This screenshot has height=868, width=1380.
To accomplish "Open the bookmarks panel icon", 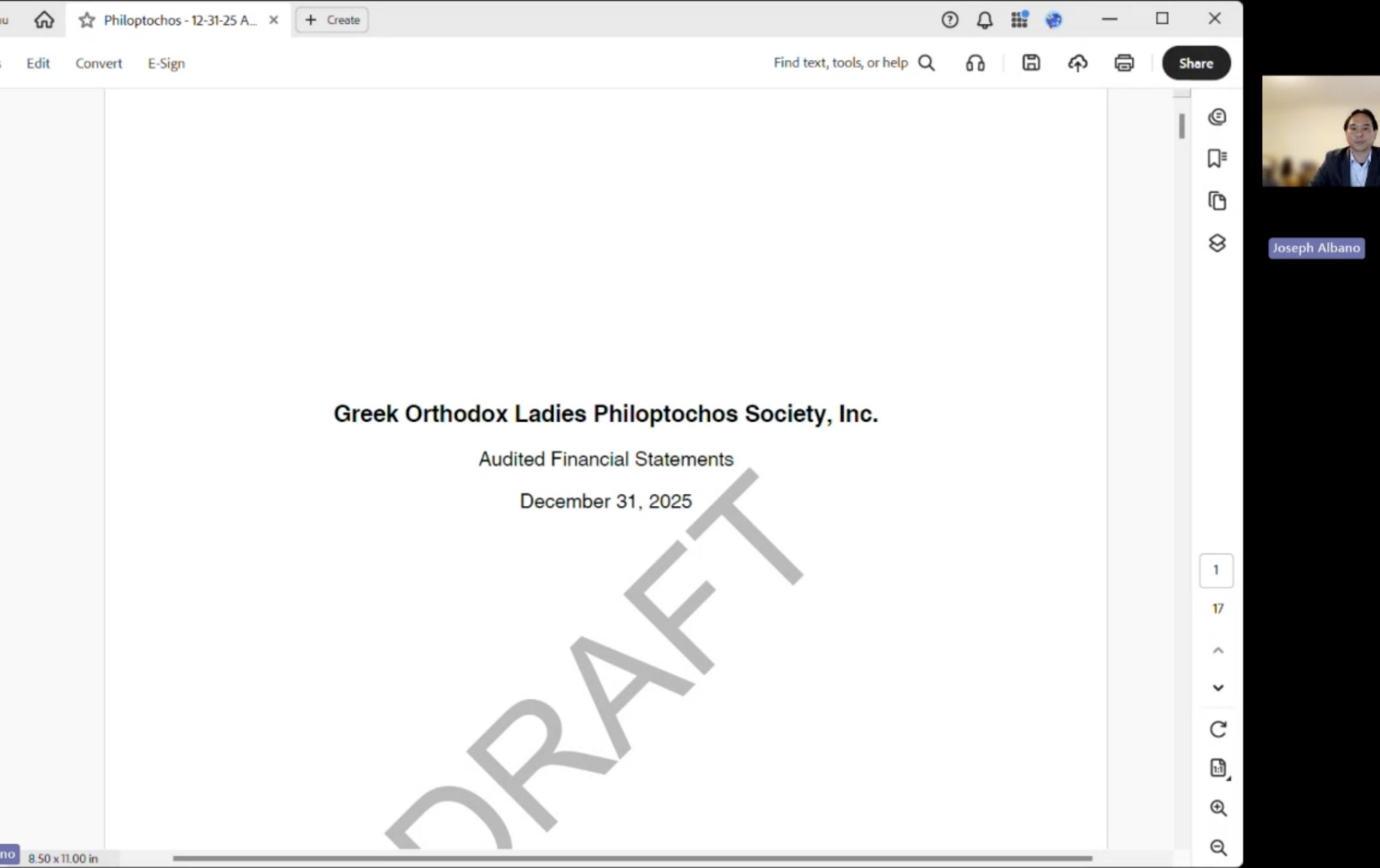I will pyautogui.click(x=1217, y=159).
